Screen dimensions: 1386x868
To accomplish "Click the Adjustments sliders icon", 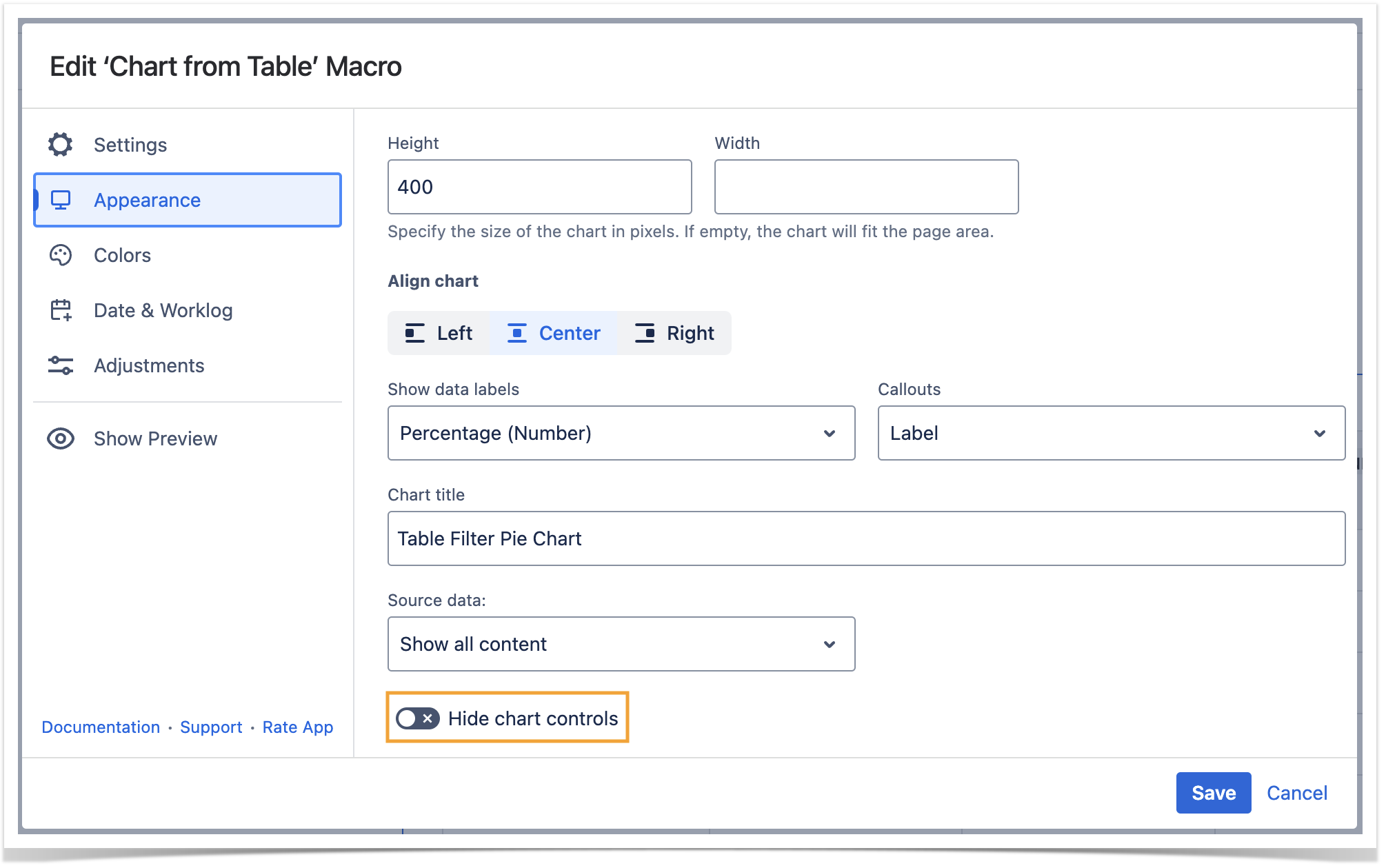I will coord(61,365).
